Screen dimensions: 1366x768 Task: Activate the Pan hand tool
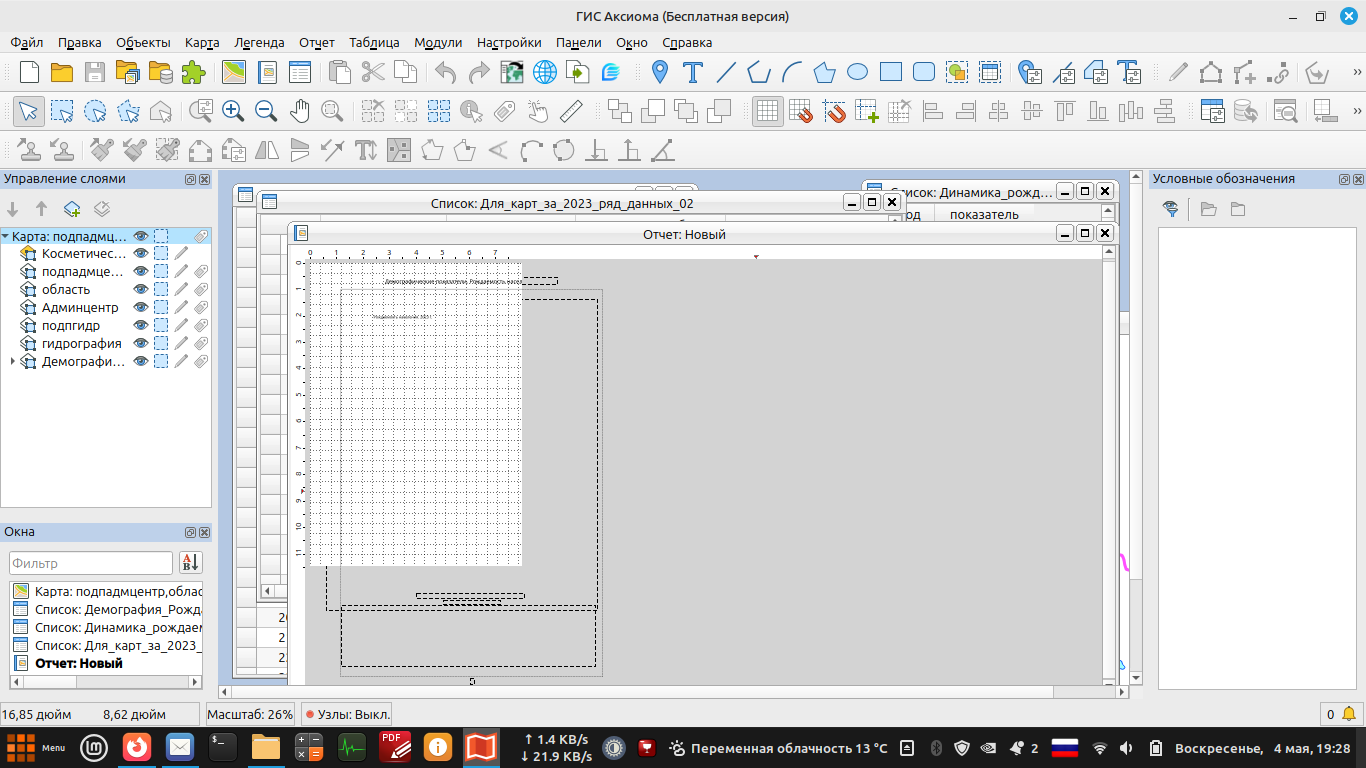pyautogui.click(x=299, y=111)
